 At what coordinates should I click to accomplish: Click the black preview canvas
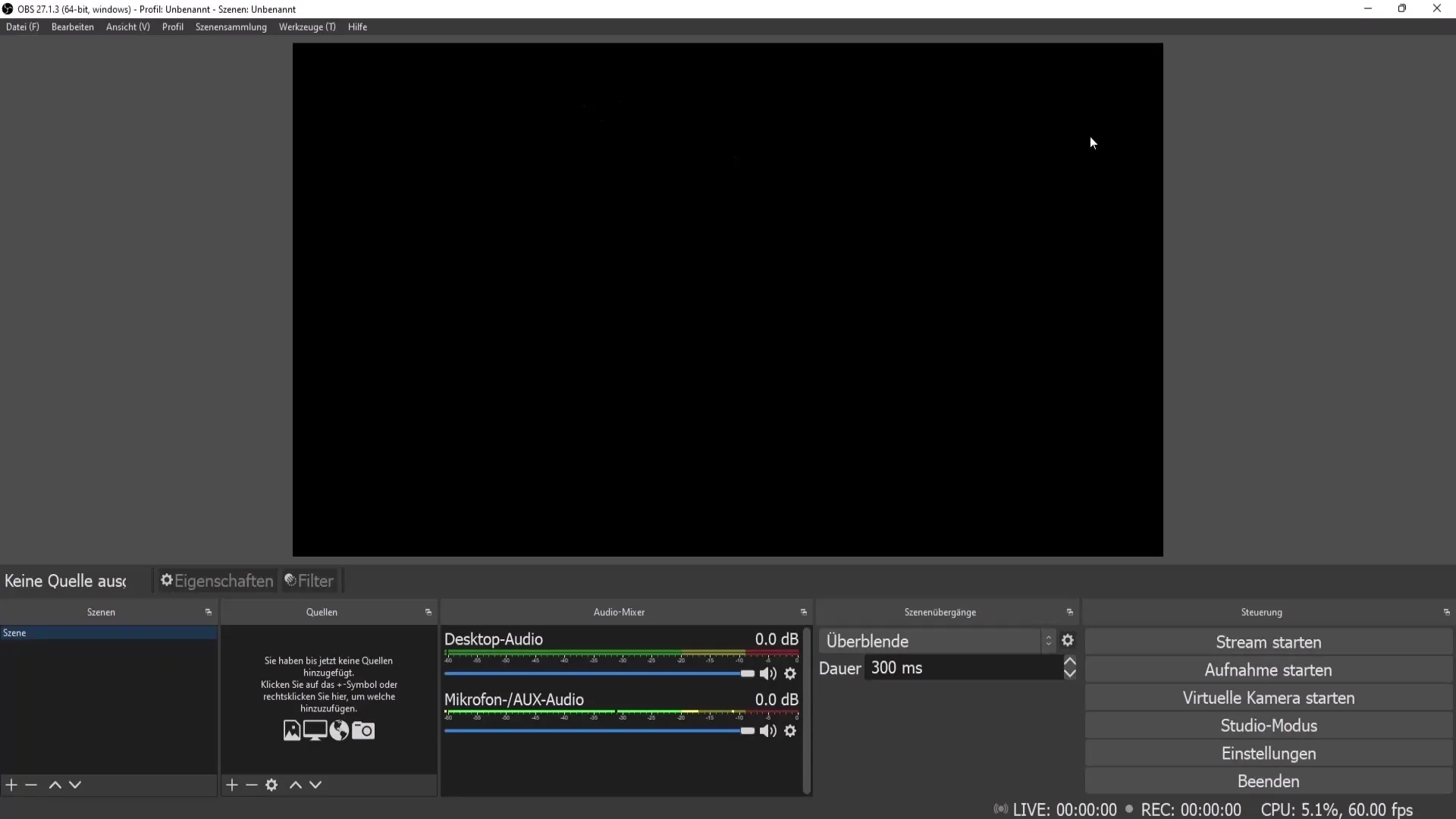[x=728, y=300]
